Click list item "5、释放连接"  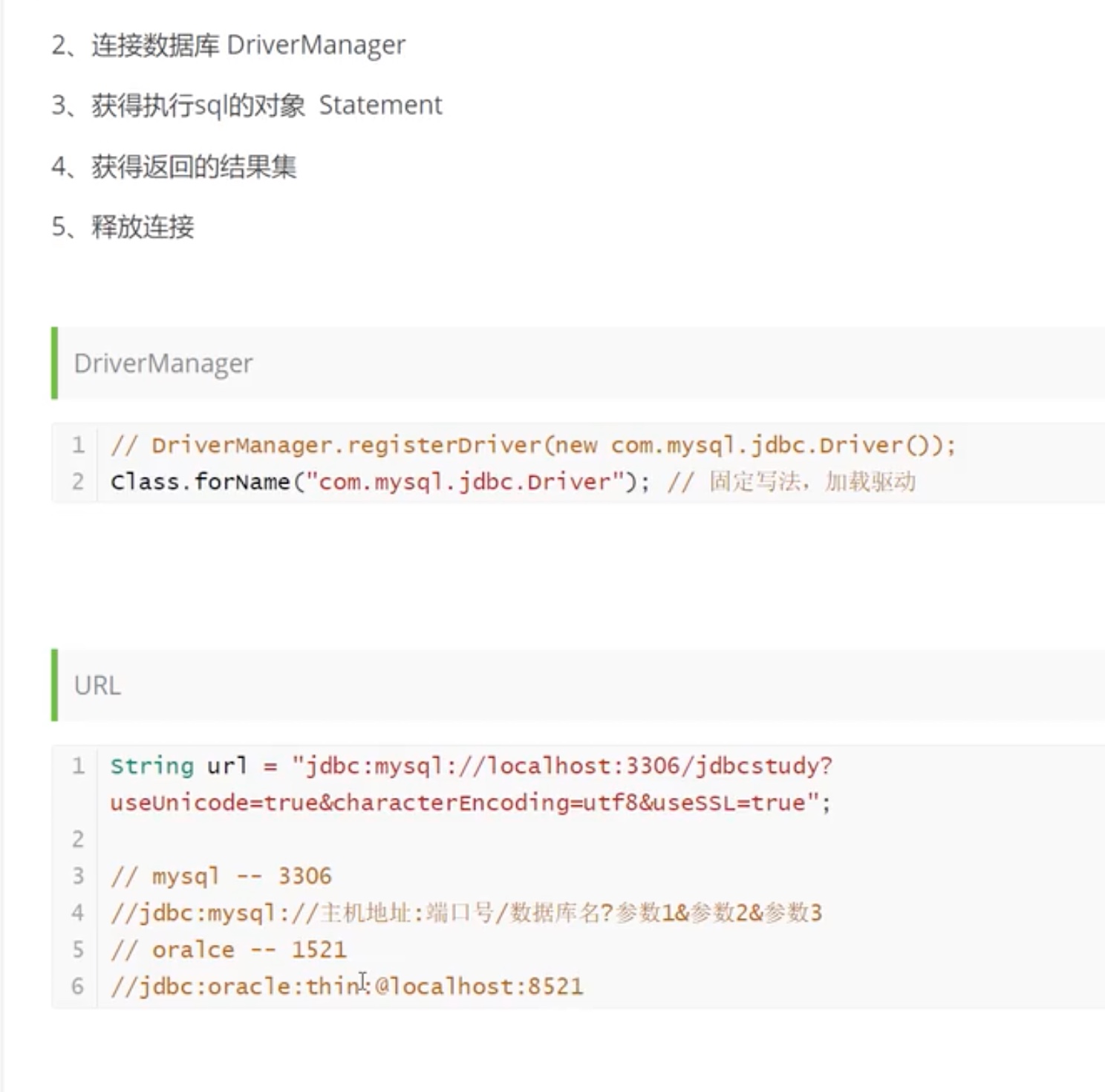click(x=123, y=227)
